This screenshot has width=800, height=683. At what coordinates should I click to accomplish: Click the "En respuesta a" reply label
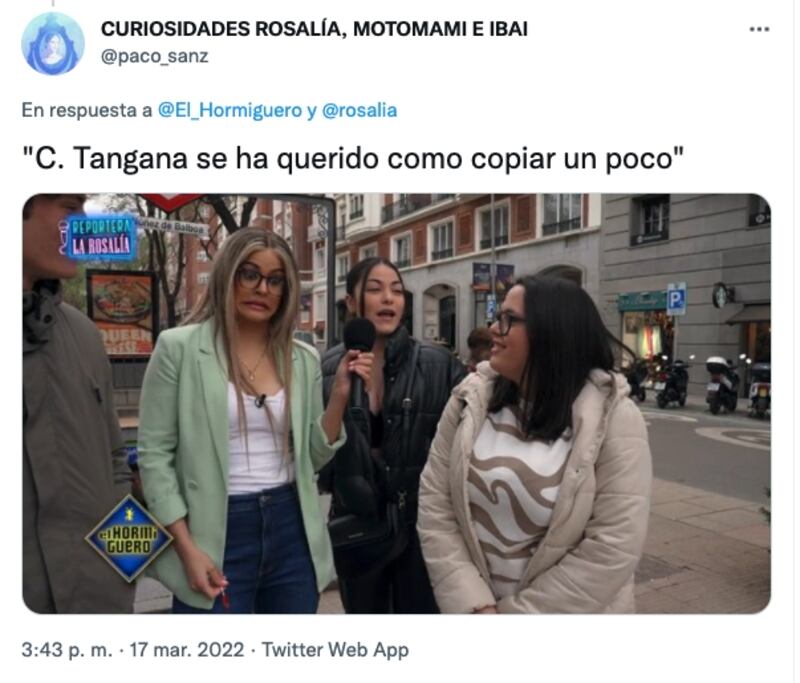87,111
